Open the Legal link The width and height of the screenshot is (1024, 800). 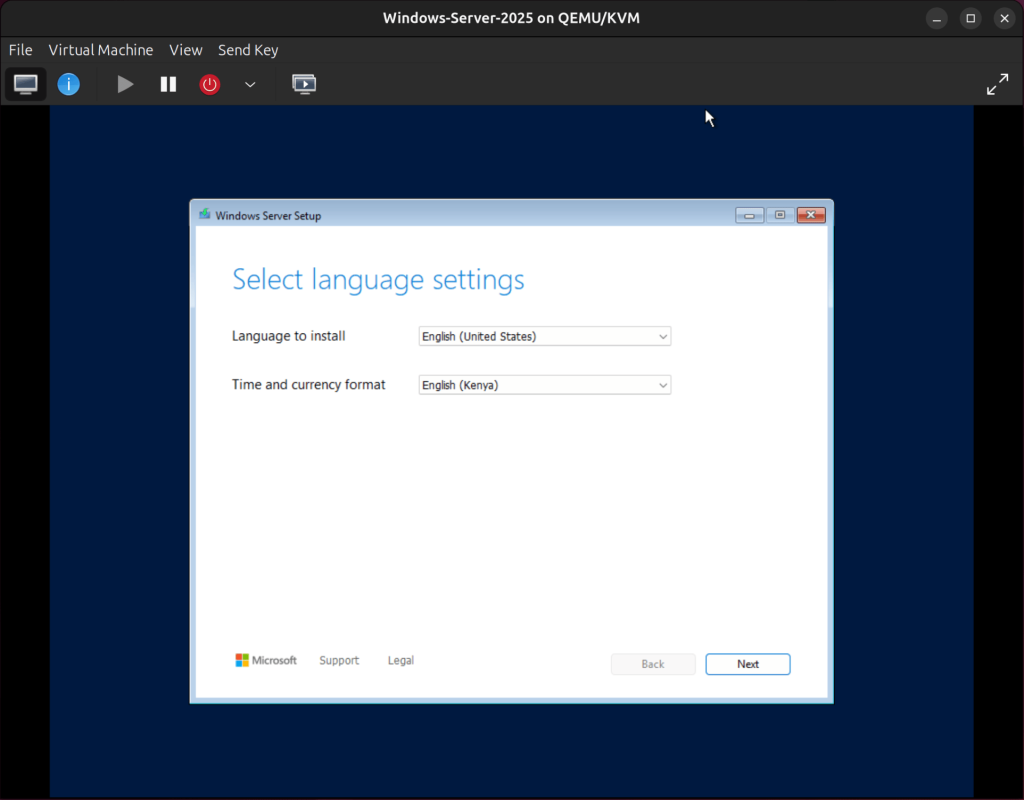[x=400, y=660]
